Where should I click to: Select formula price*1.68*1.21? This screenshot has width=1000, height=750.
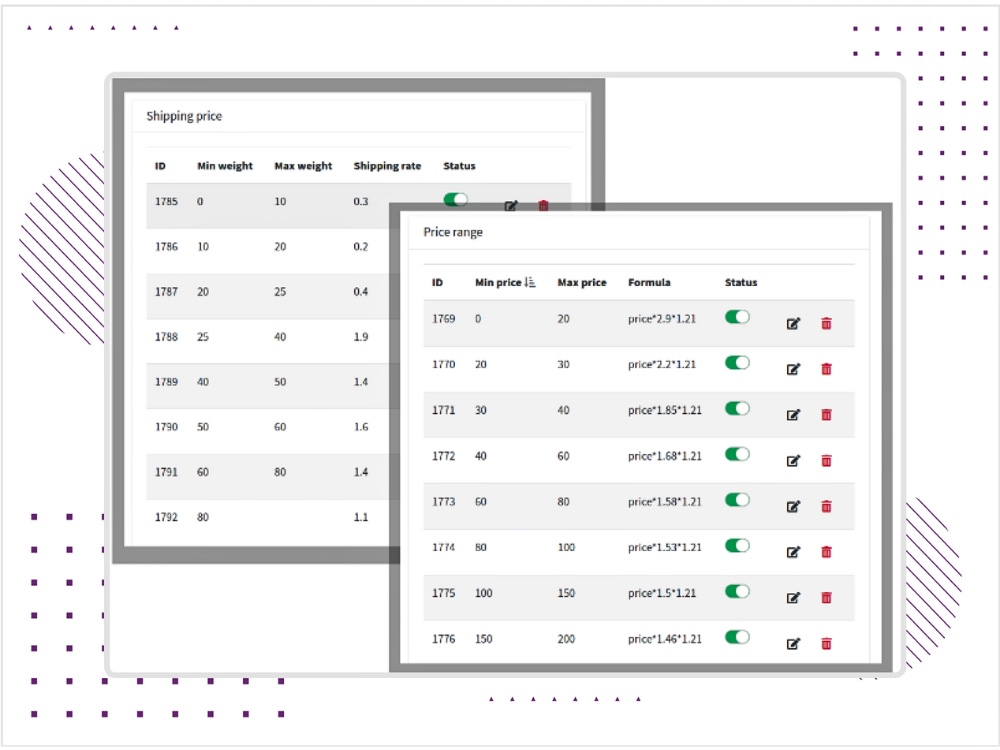pos(665,457)
